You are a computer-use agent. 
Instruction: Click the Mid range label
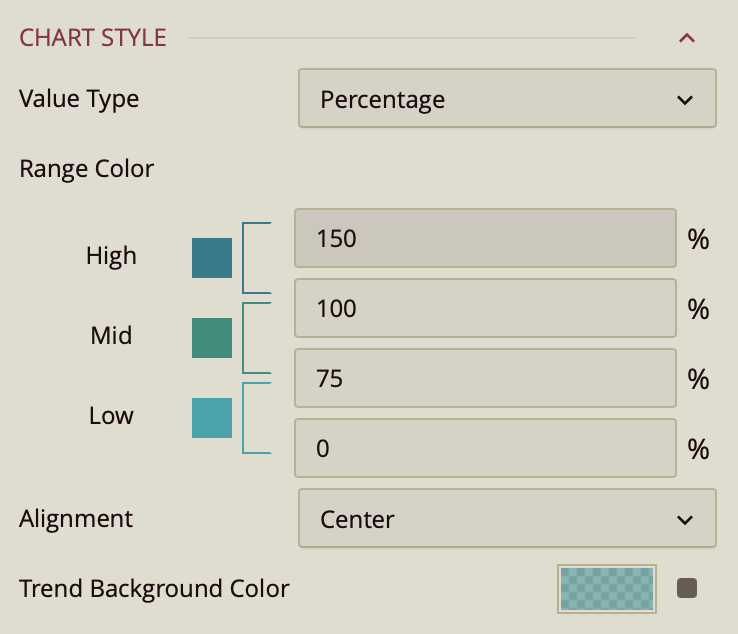pyautogui.click(x=111, y=336)
